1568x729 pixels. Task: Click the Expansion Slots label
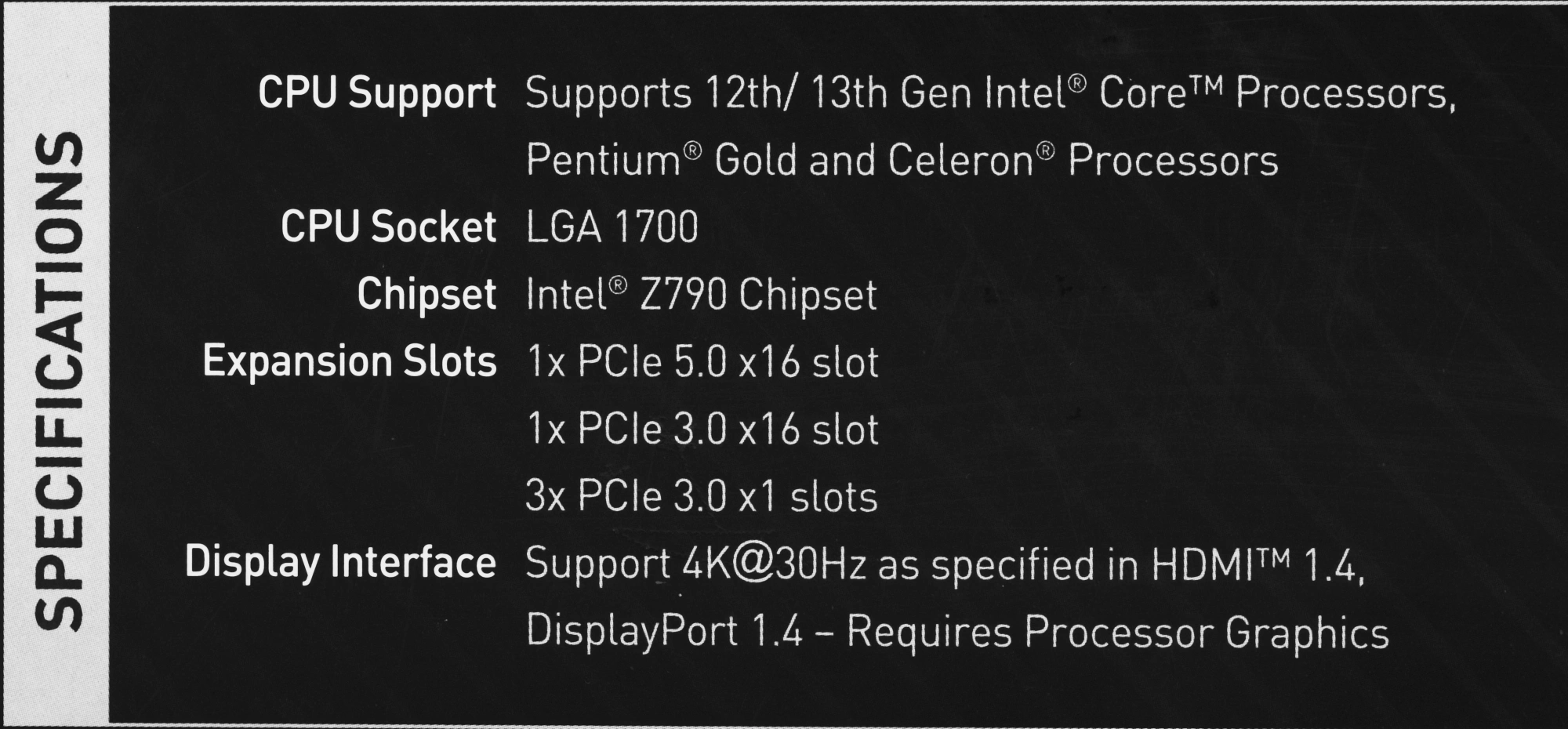point(349,362)
